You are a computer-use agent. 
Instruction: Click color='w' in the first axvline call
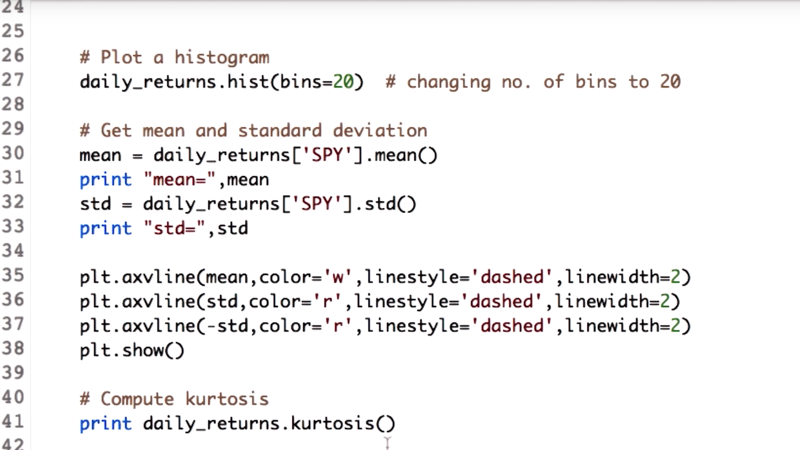pyautogui.click(x=305, y=277)
